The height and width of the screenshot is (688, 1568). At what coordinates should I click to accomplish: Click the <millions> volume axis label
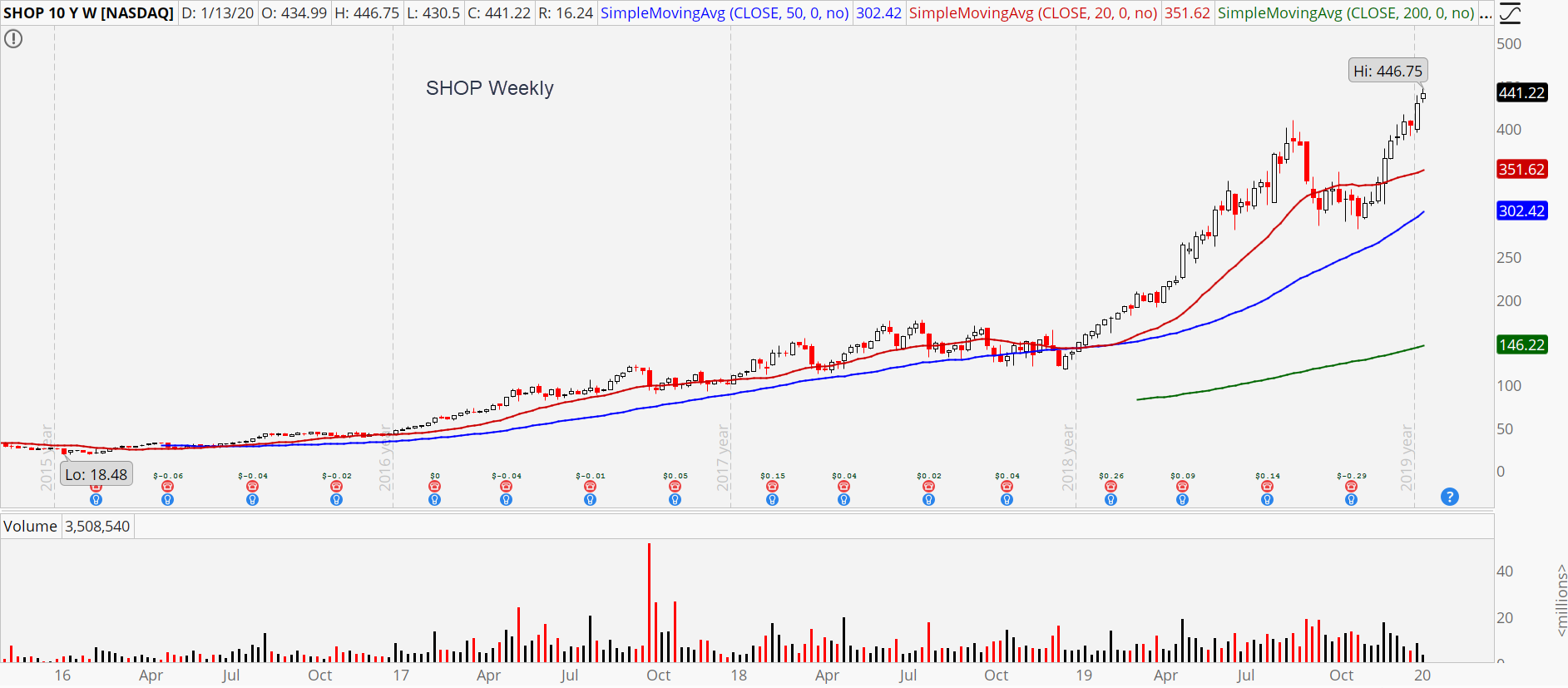pos(1561,601)
